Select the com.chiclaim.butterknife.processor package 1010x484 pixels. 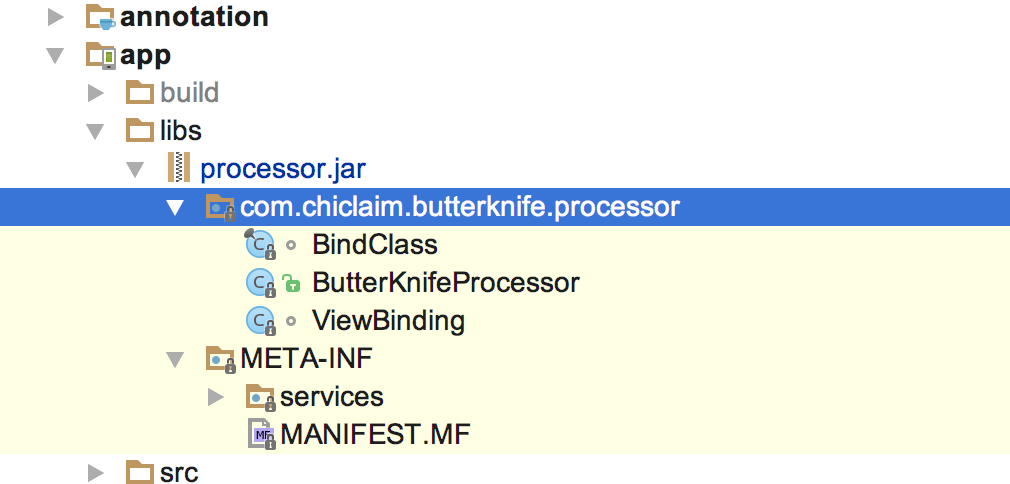tap(460, 207)
